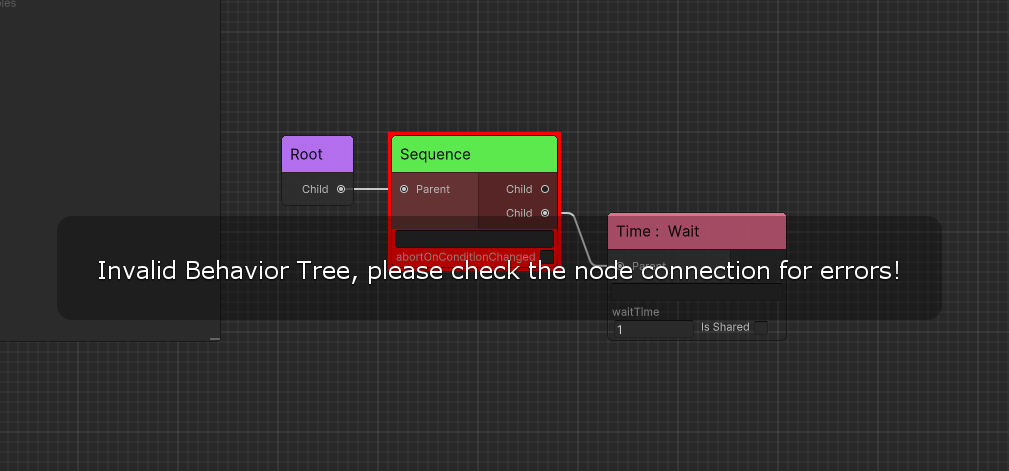Click the Sequence node's first Child port
Image resolution: width=1009 pixels, height=471 pixels.
point(545,189)
